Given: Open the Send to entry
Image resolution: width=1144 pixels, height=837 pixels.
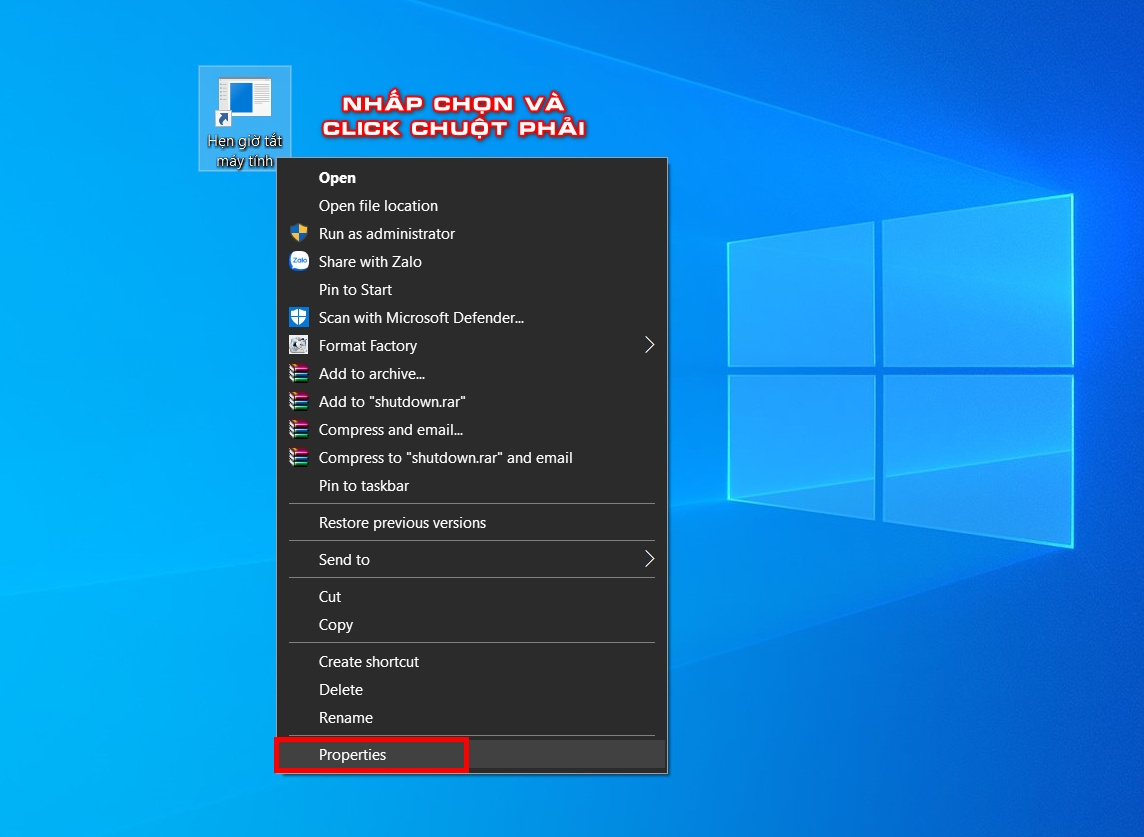Looking at the screenshot, I should (472, 560).
